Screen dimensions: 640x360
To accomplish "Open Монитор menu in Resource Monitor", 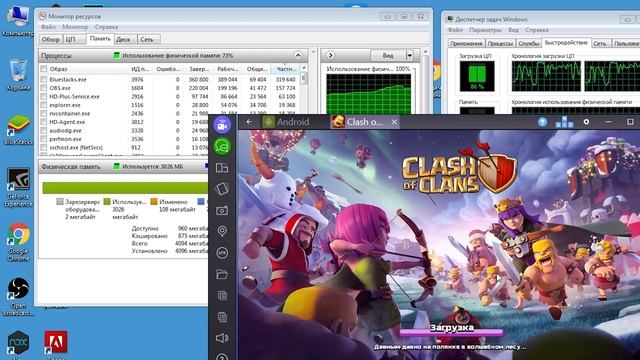I will tap(75, 27).
